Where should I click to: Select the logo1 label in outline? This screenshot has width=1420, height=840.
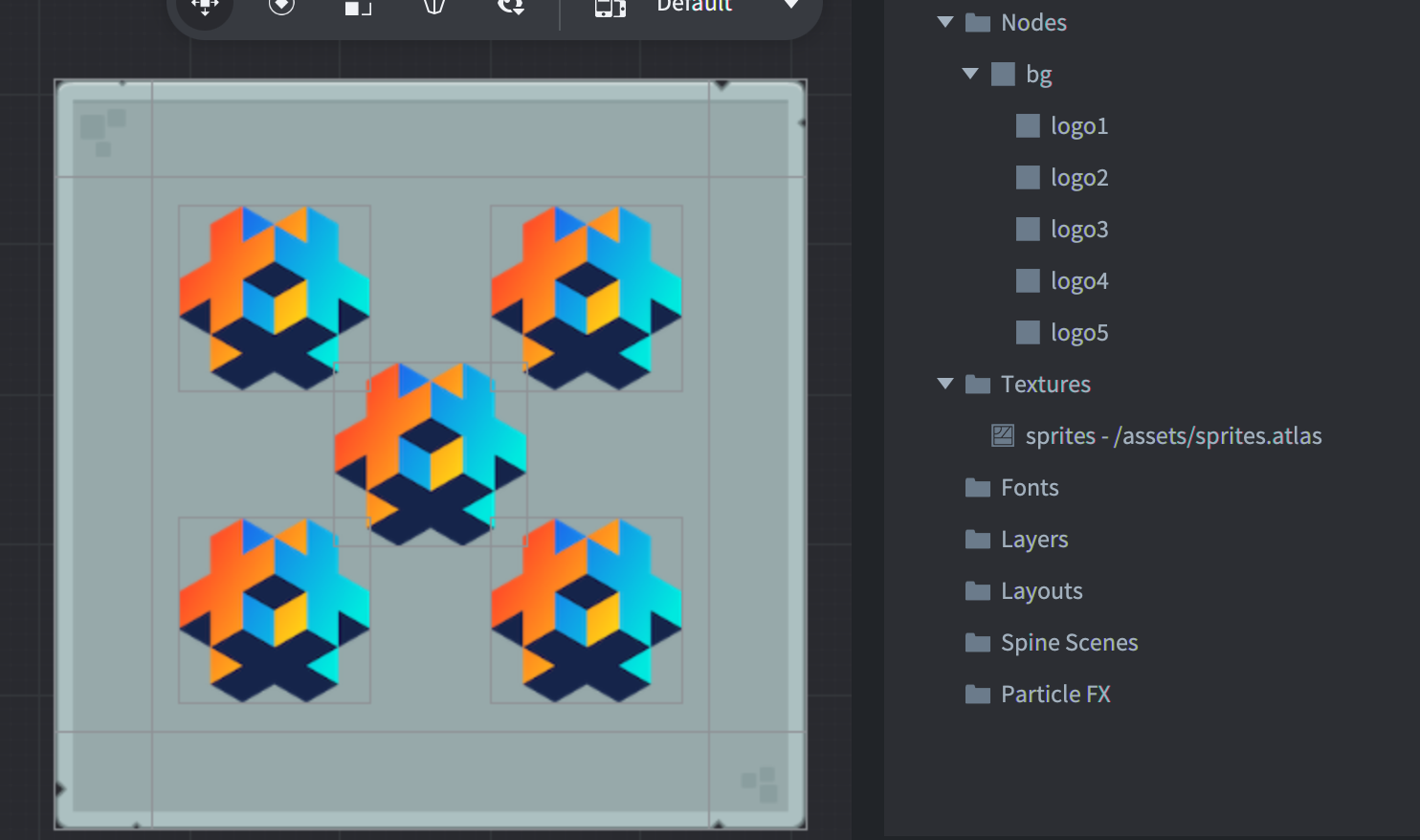(x=1079, y=126)
